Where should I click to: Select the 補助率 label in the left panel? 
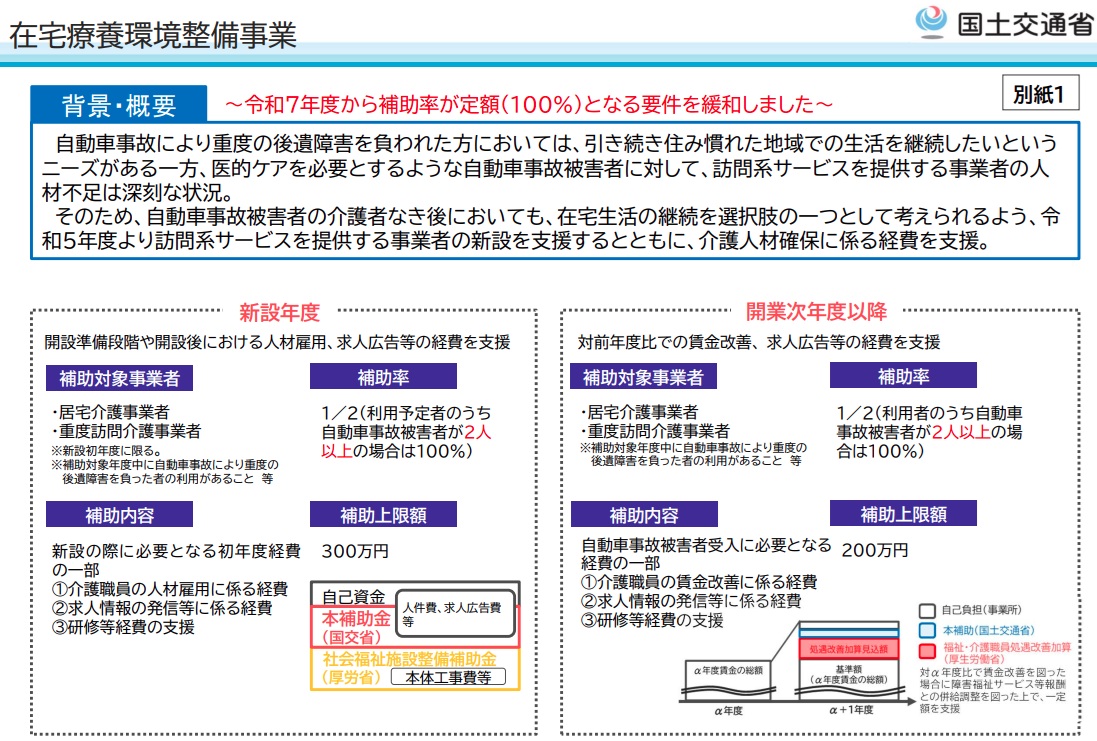(383, 377)
